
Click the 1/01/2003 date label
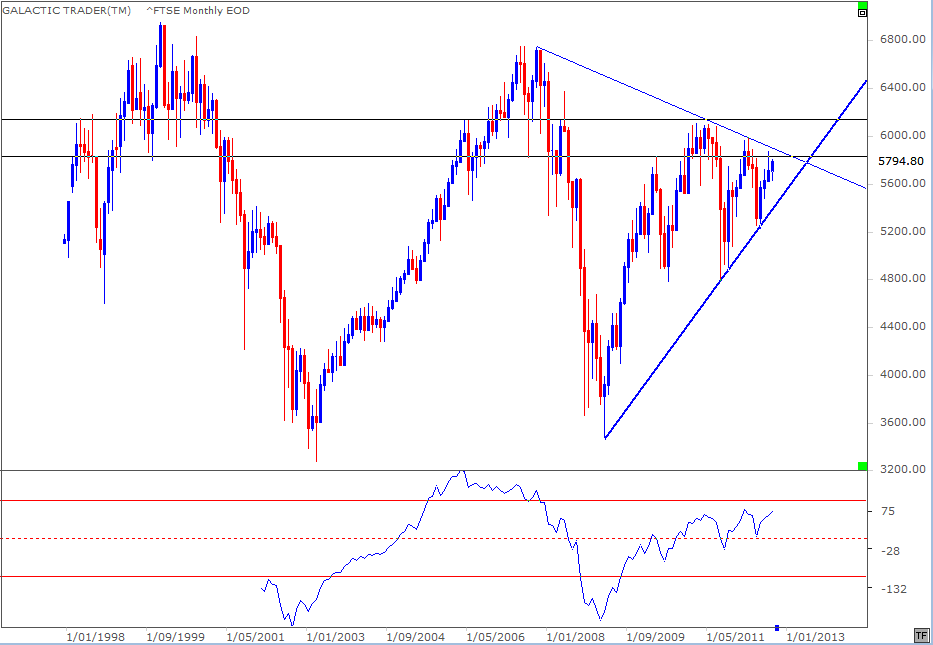pyautogui.click(x=335, y=637)
